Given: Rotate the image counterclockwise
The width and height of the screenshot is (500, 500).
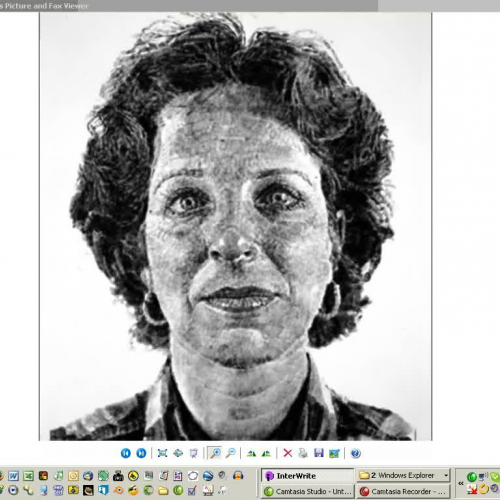Looking at the screenshot, I should tap(266, 453).
